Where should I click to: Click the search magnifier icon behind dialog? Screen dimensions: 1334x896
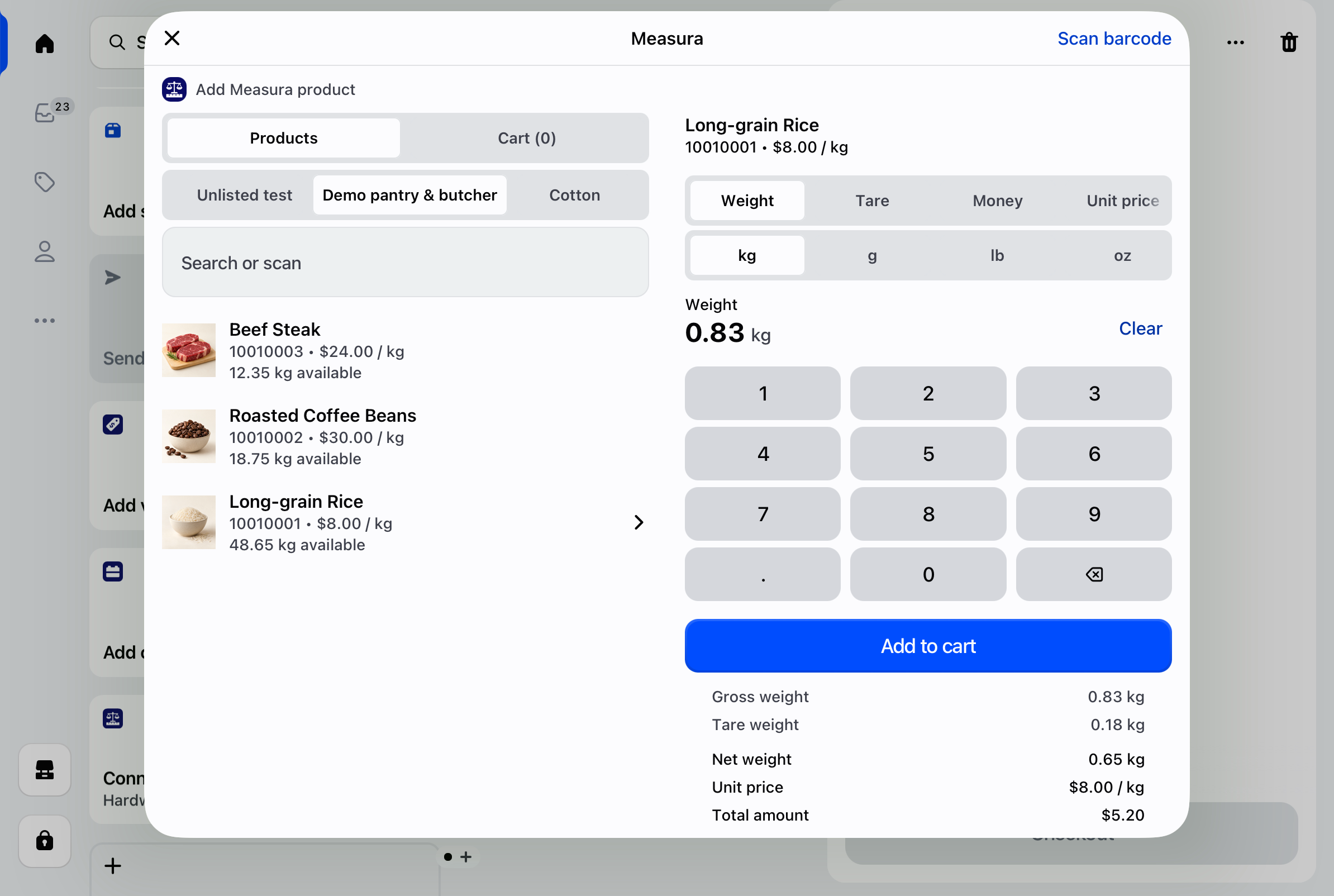pos(117,42)
